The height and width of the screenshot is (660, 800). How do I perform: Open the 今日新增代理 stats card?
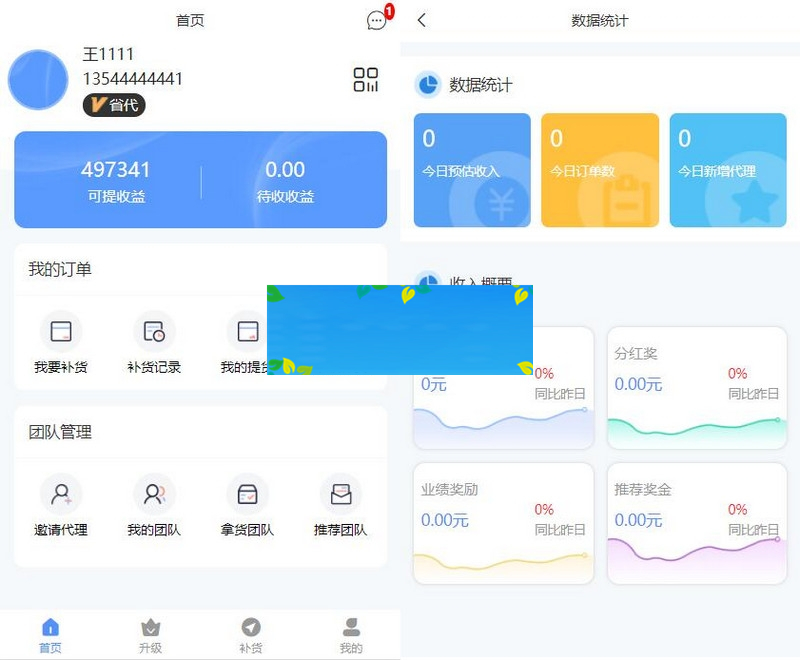point(728,170)
